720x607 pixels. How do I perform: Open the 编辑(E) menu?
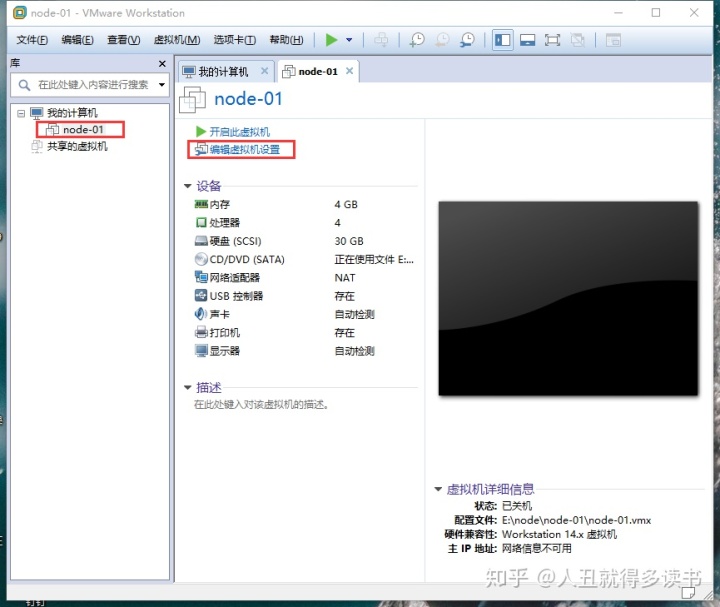click(x=77, y=40)
